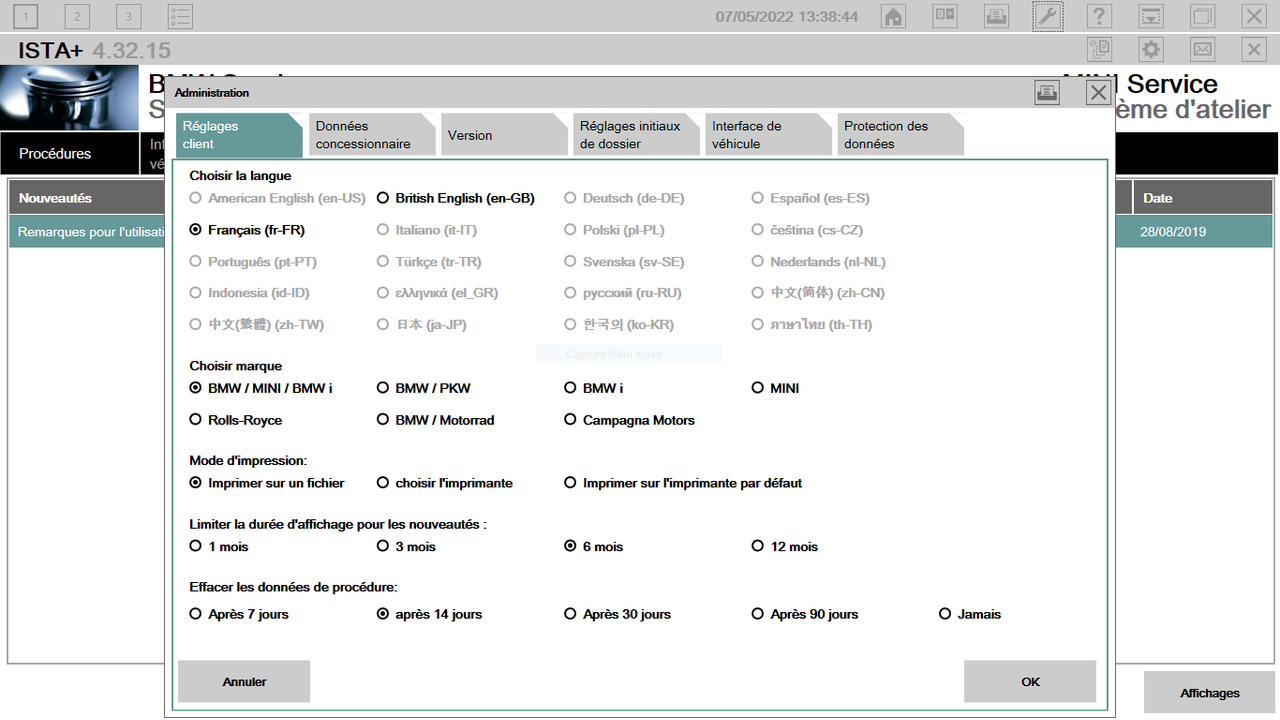Click the restore windows icon in top bar

pos(1202,16)
